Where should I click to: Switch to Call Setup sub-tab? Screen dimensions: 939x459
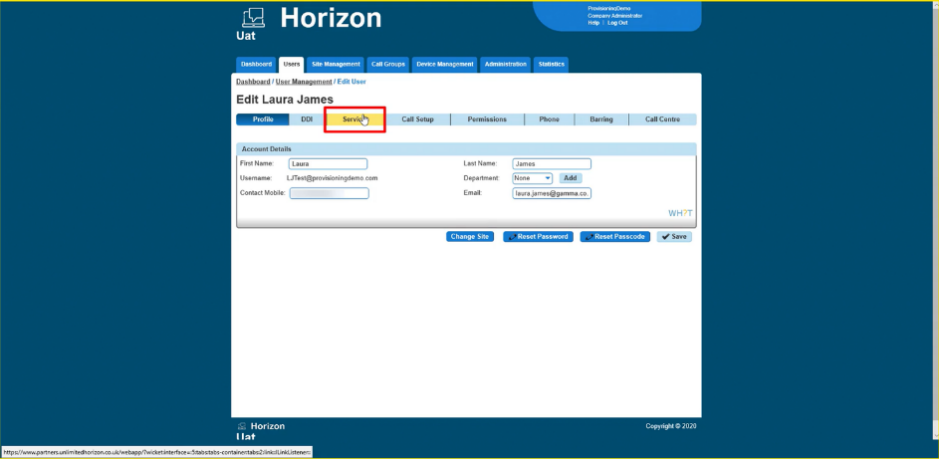[417, 119]
